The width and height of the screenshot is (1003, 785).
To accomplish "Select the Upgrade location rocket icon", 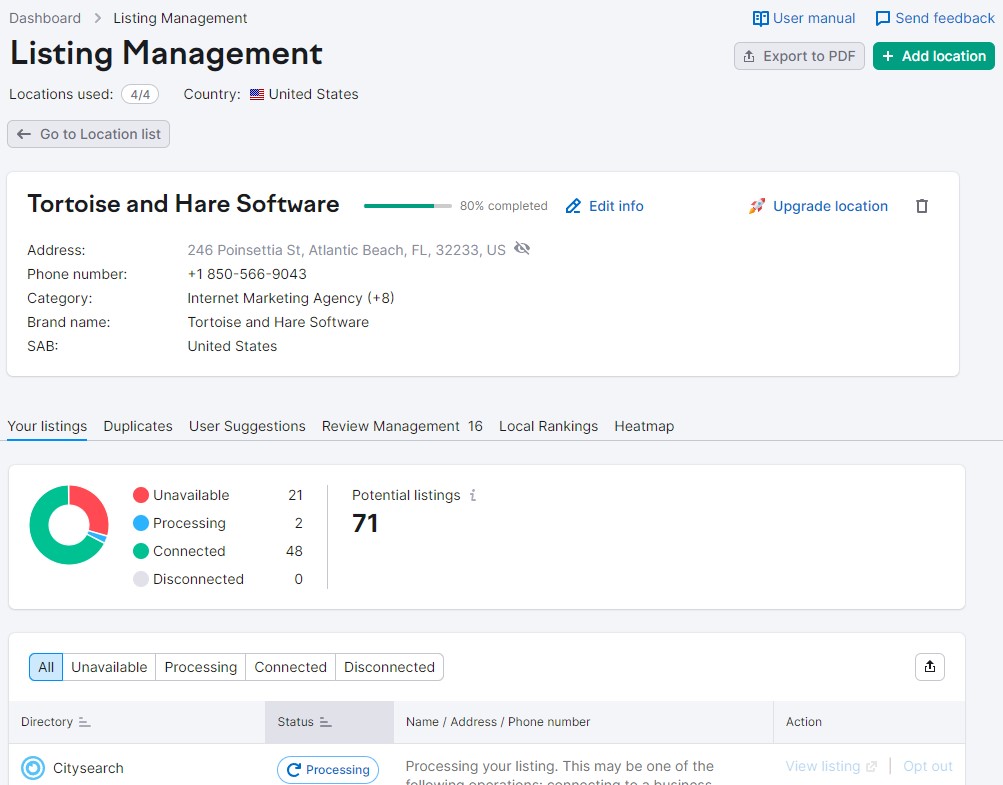I will coord(756,206).
